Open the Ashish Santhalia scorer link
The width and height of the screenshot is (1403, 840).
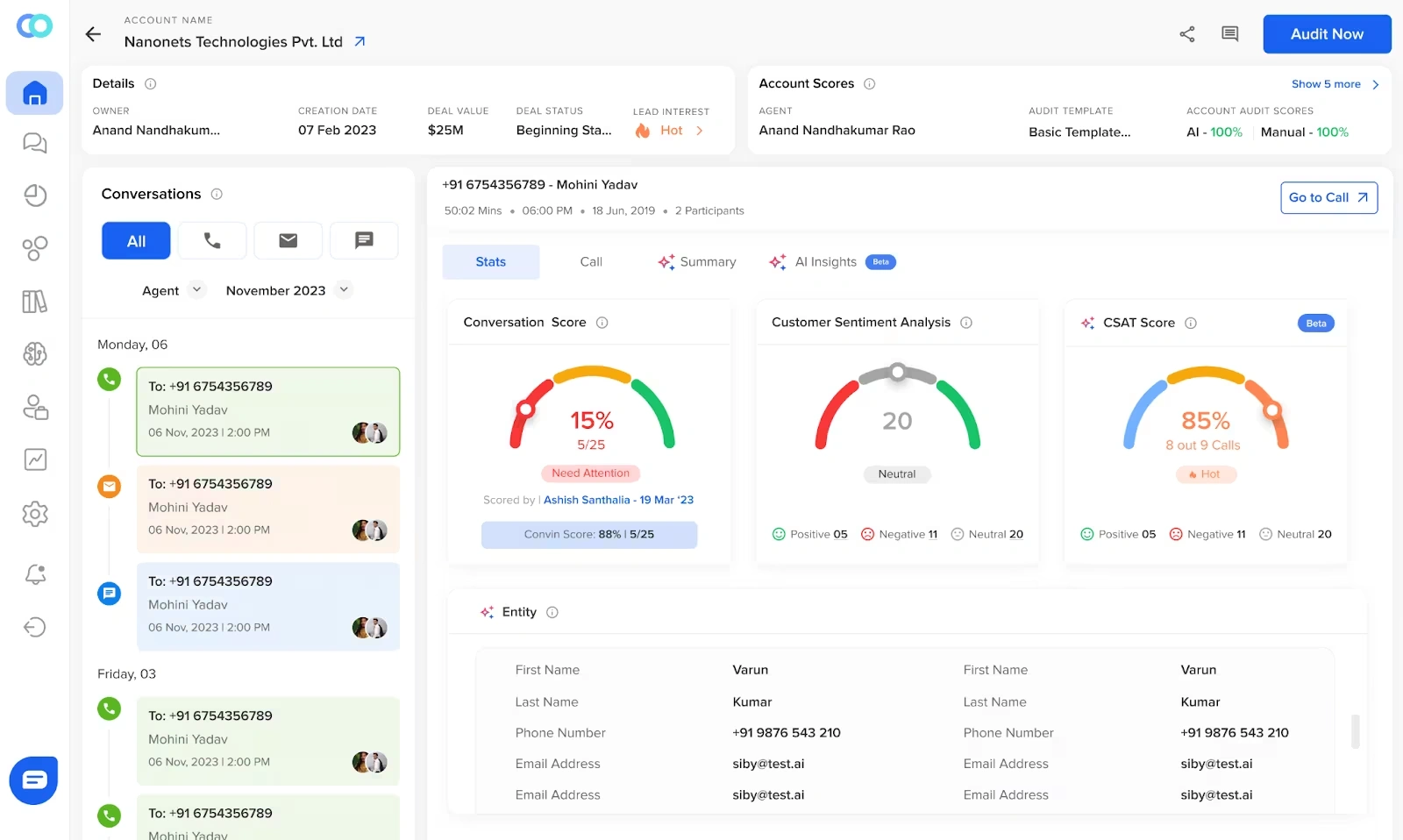618,500
